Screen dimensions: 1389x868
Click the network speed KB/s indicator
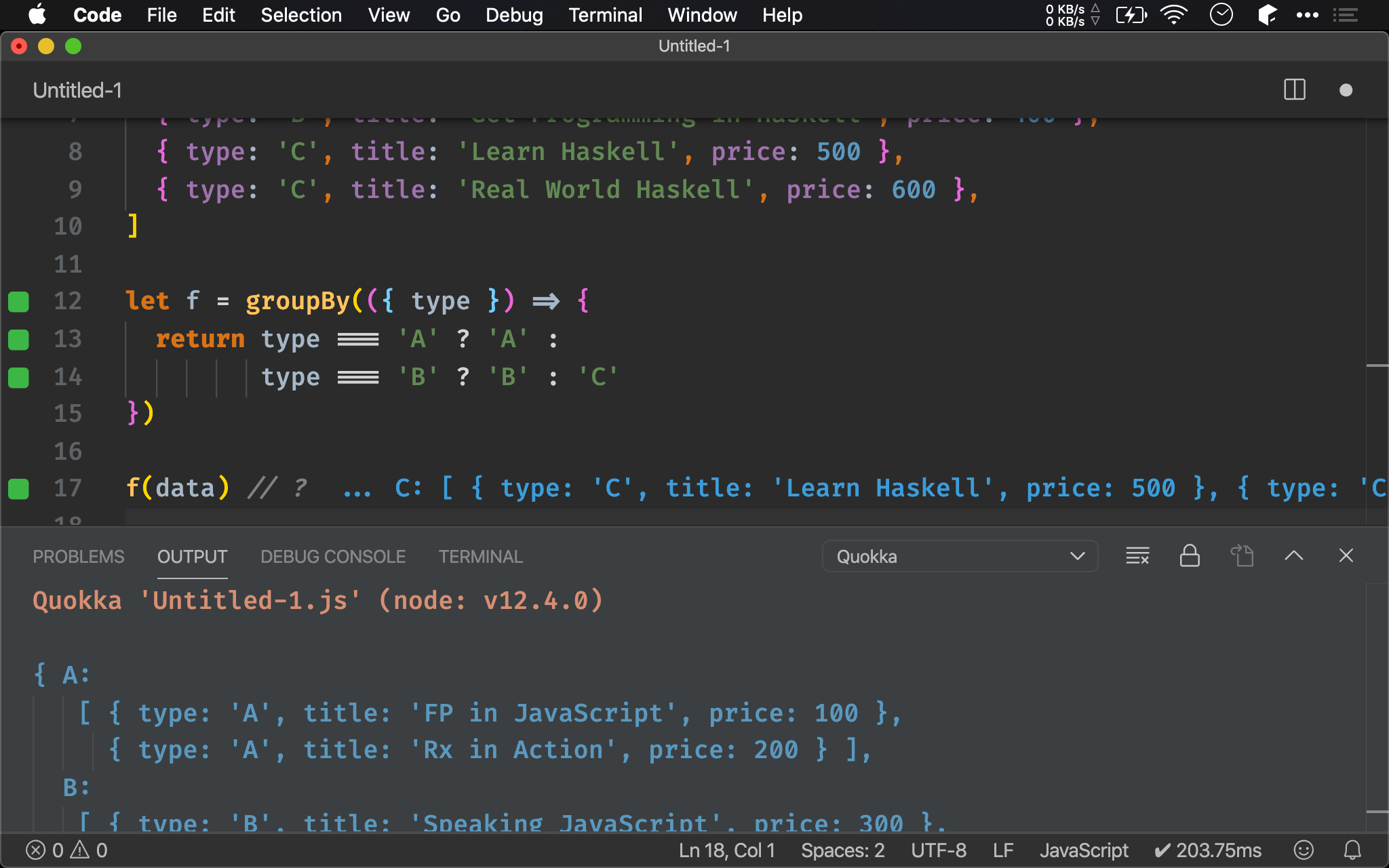(x=1072, y=15)
